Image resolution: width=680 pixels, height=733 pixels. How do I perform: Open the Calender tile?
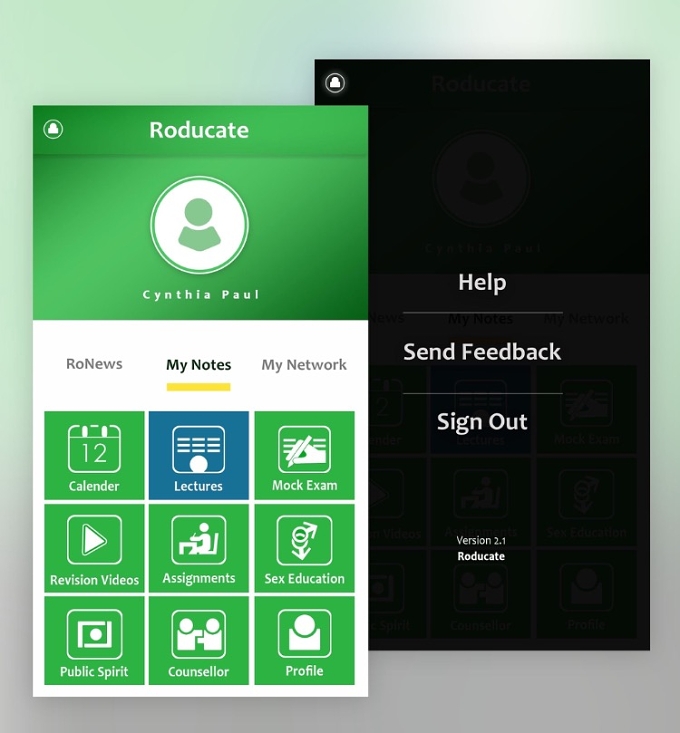click(x=94, y=455)
